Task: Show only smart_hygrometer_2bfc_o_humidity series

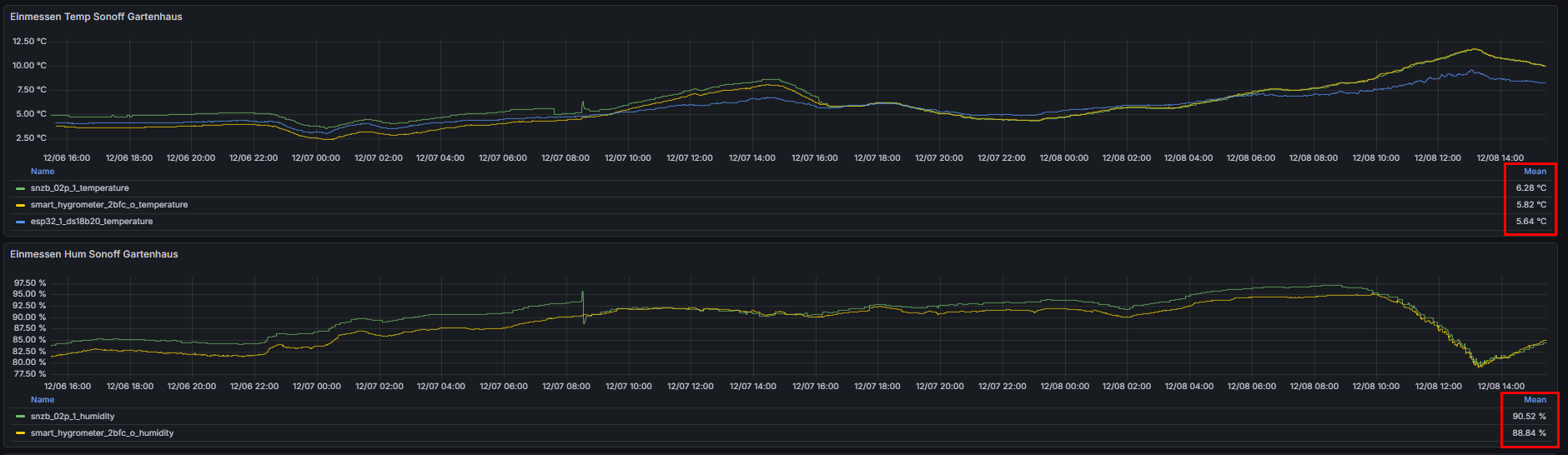Action: [x=102, y=433]
